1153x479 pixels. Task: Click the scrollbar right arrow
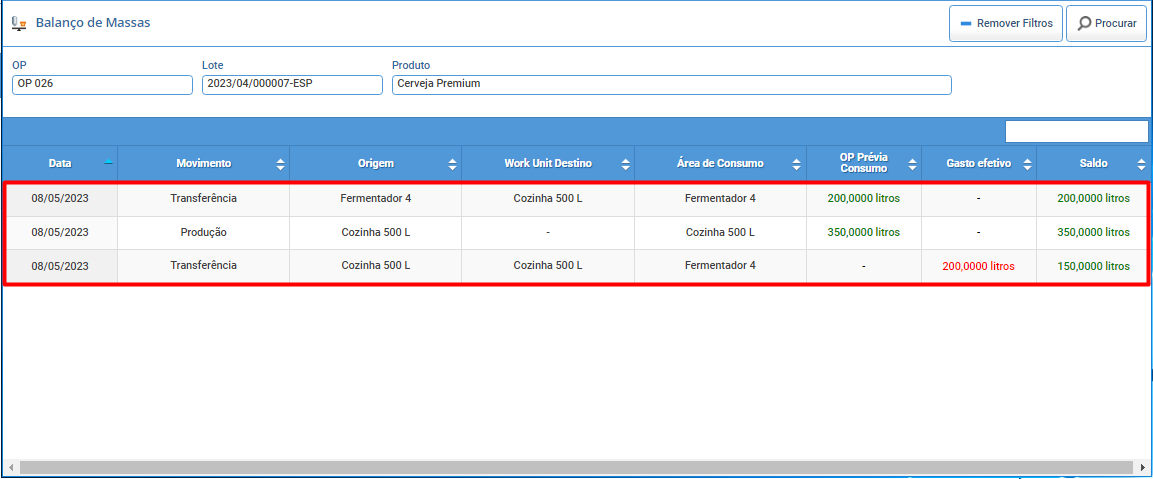pyautogui.click(x=1142, y=467)
